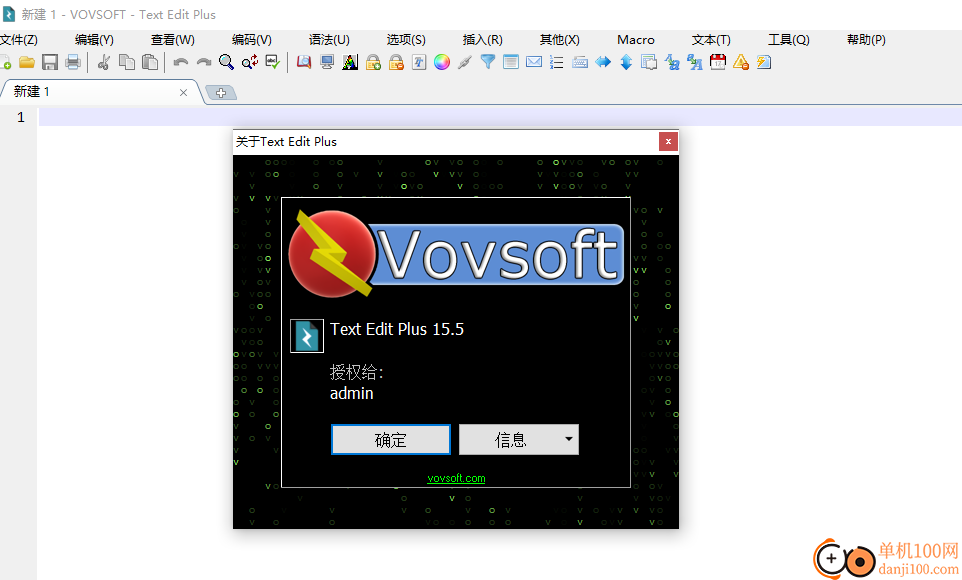Open Find and Replace icon
This screenshot has height=580, width=962.
(250, 63)
